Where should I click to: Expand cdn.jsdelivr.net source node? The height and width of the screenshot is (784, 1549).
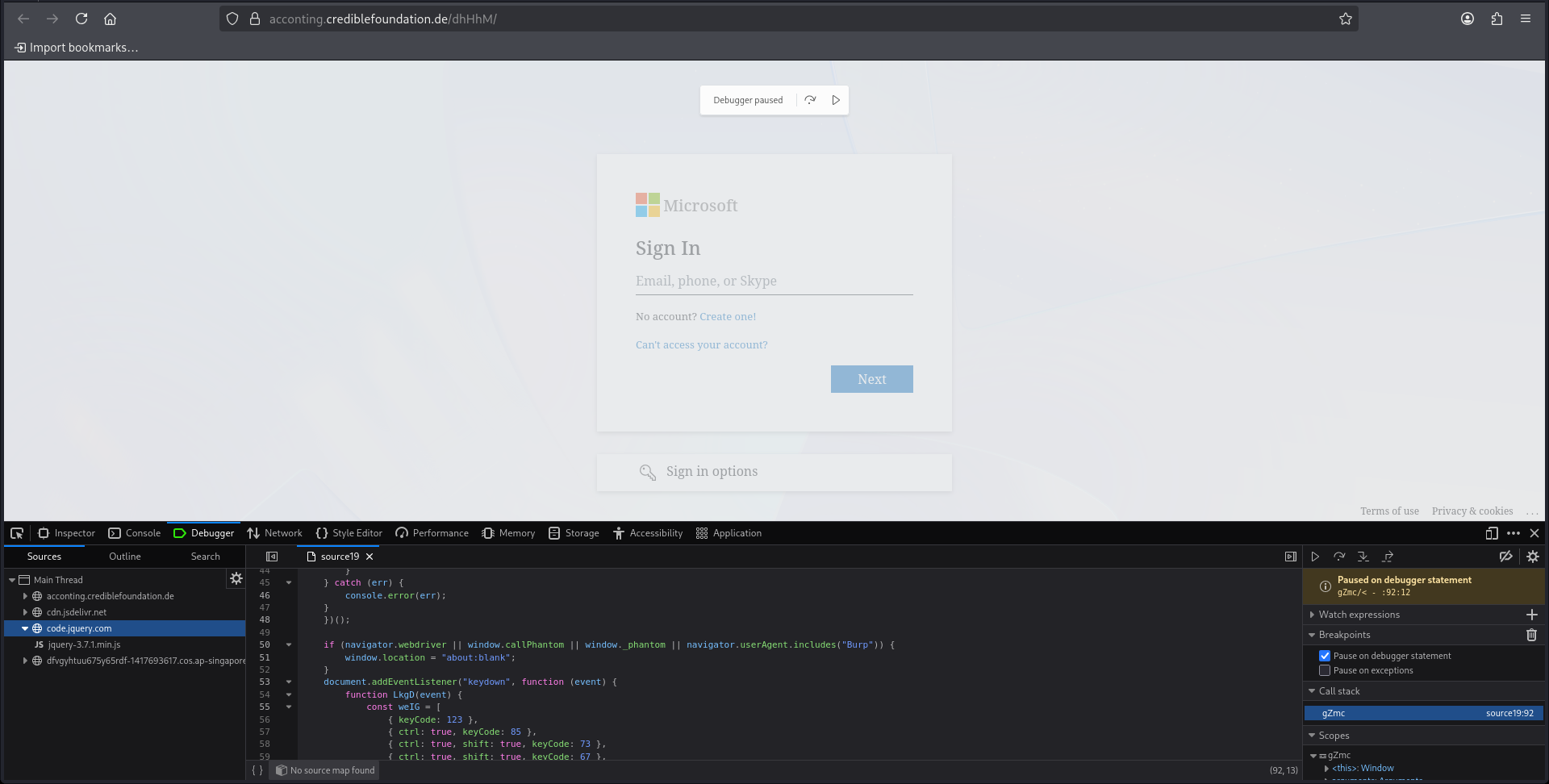point(25,612)
